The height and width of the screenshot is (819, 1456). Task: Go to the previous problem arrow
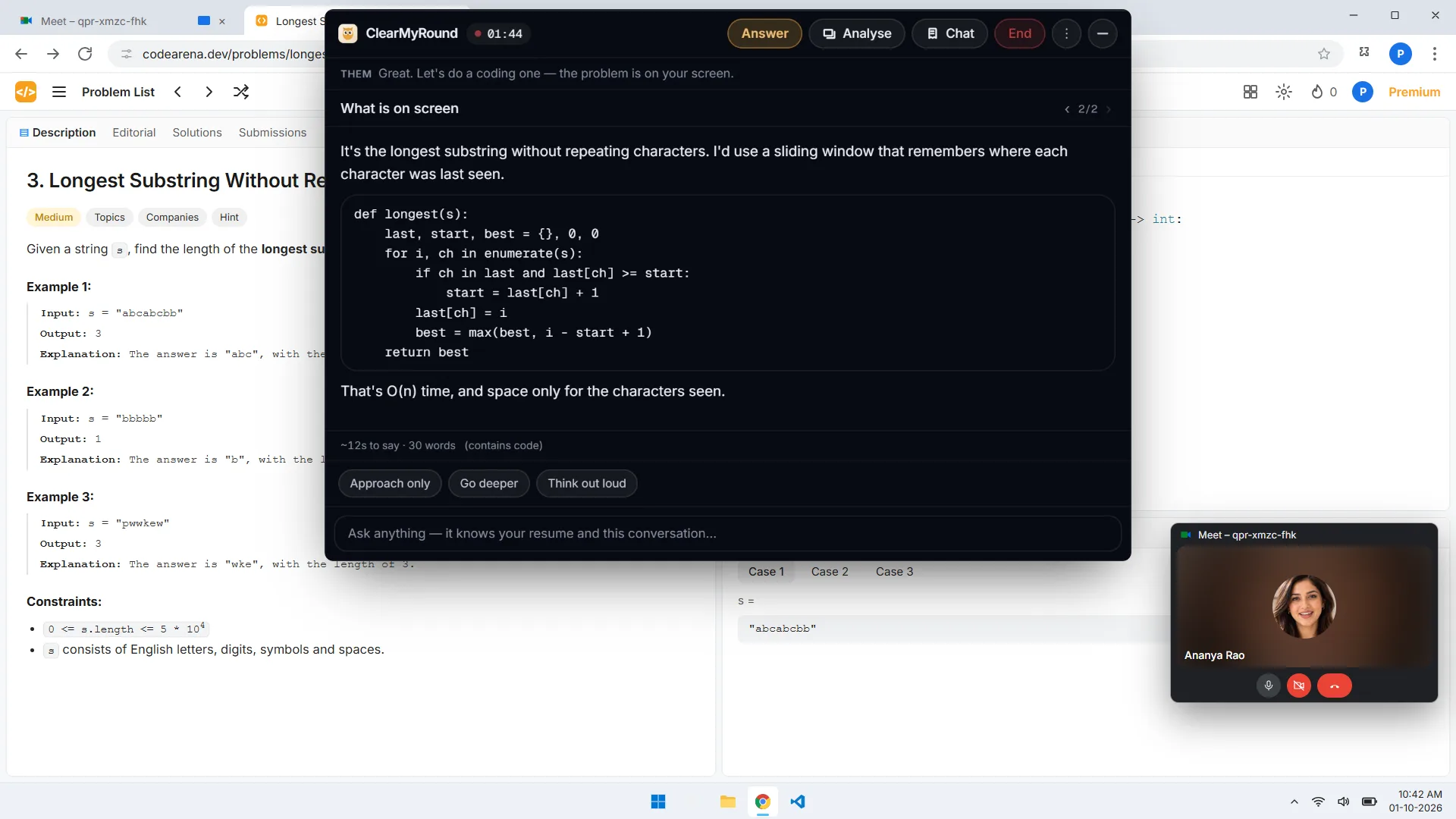click(177, 92)
